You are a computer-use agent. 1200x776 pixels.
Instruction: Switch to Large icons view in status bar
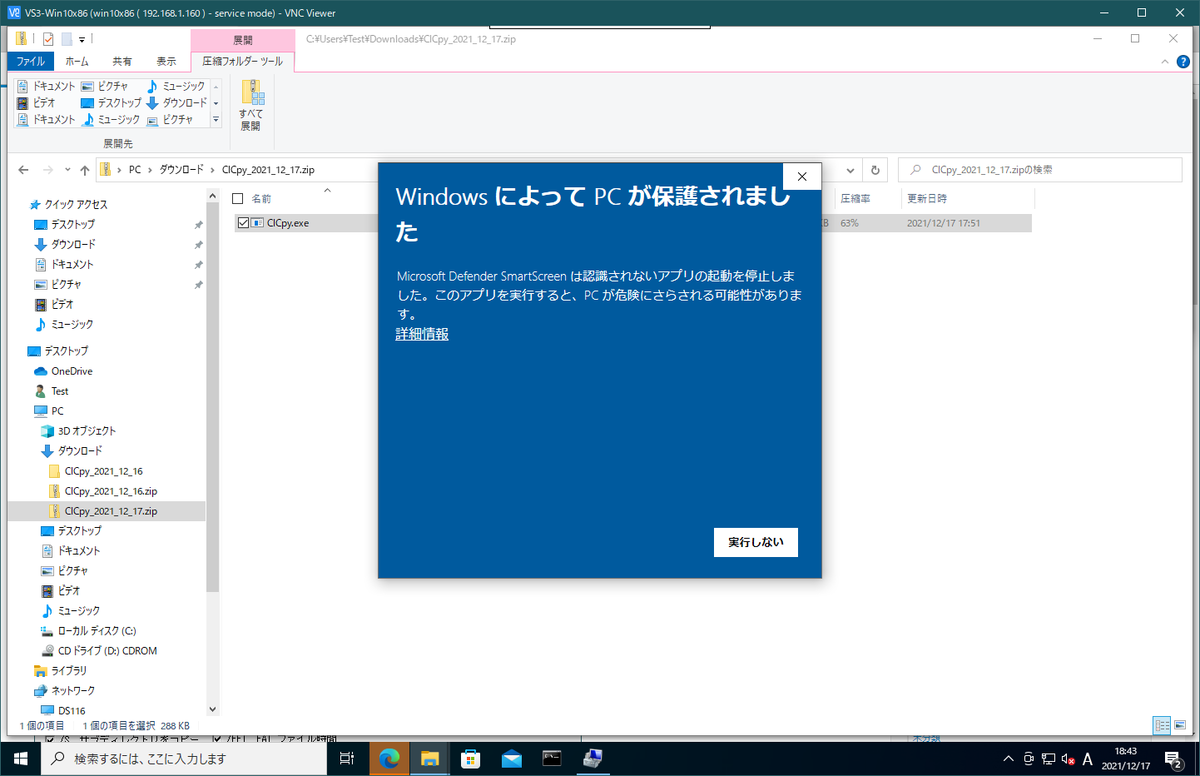click(x=1181, y=725)
